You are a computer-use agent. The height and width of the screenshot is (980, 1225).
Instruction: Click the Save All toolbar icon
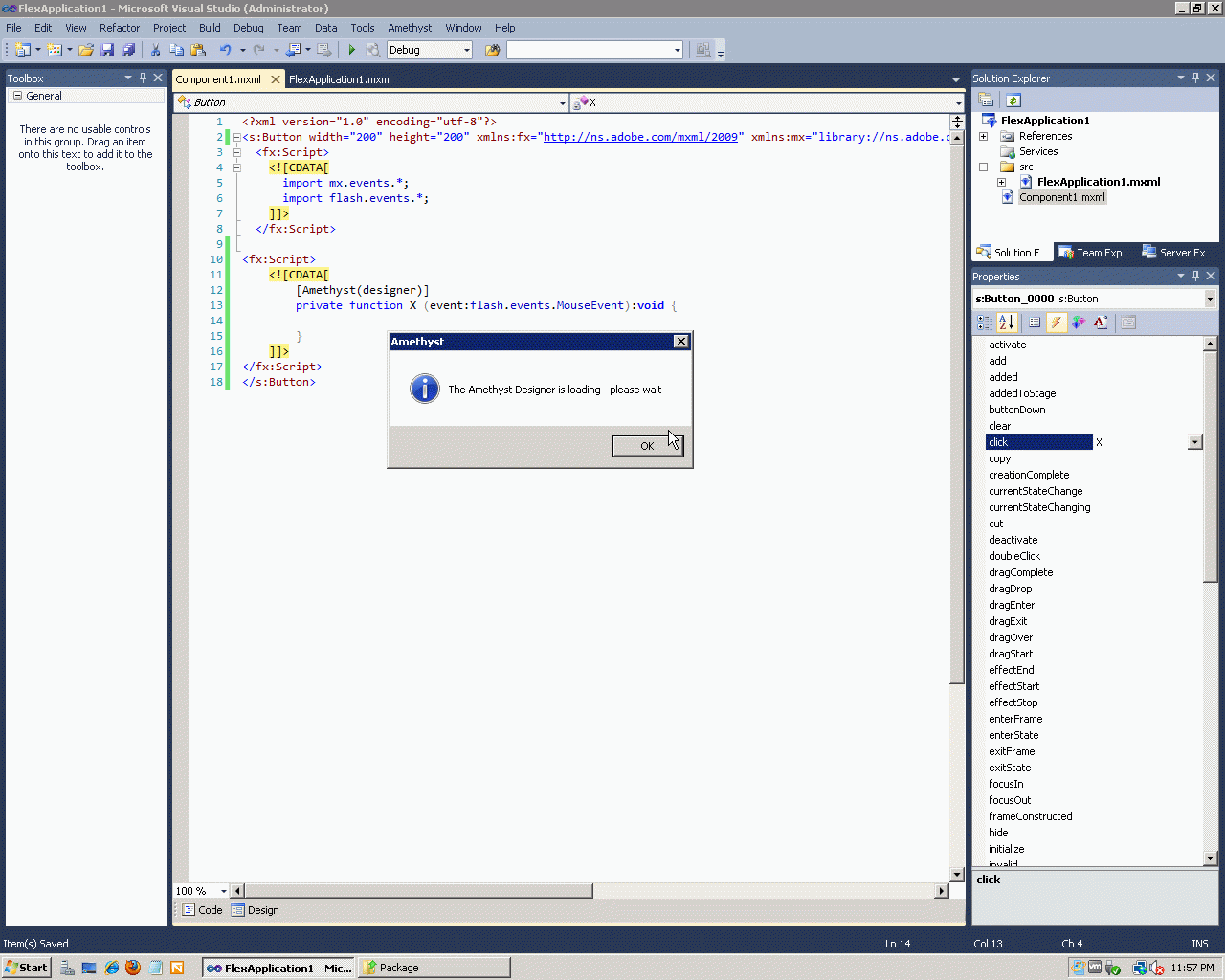pos(128,50)
